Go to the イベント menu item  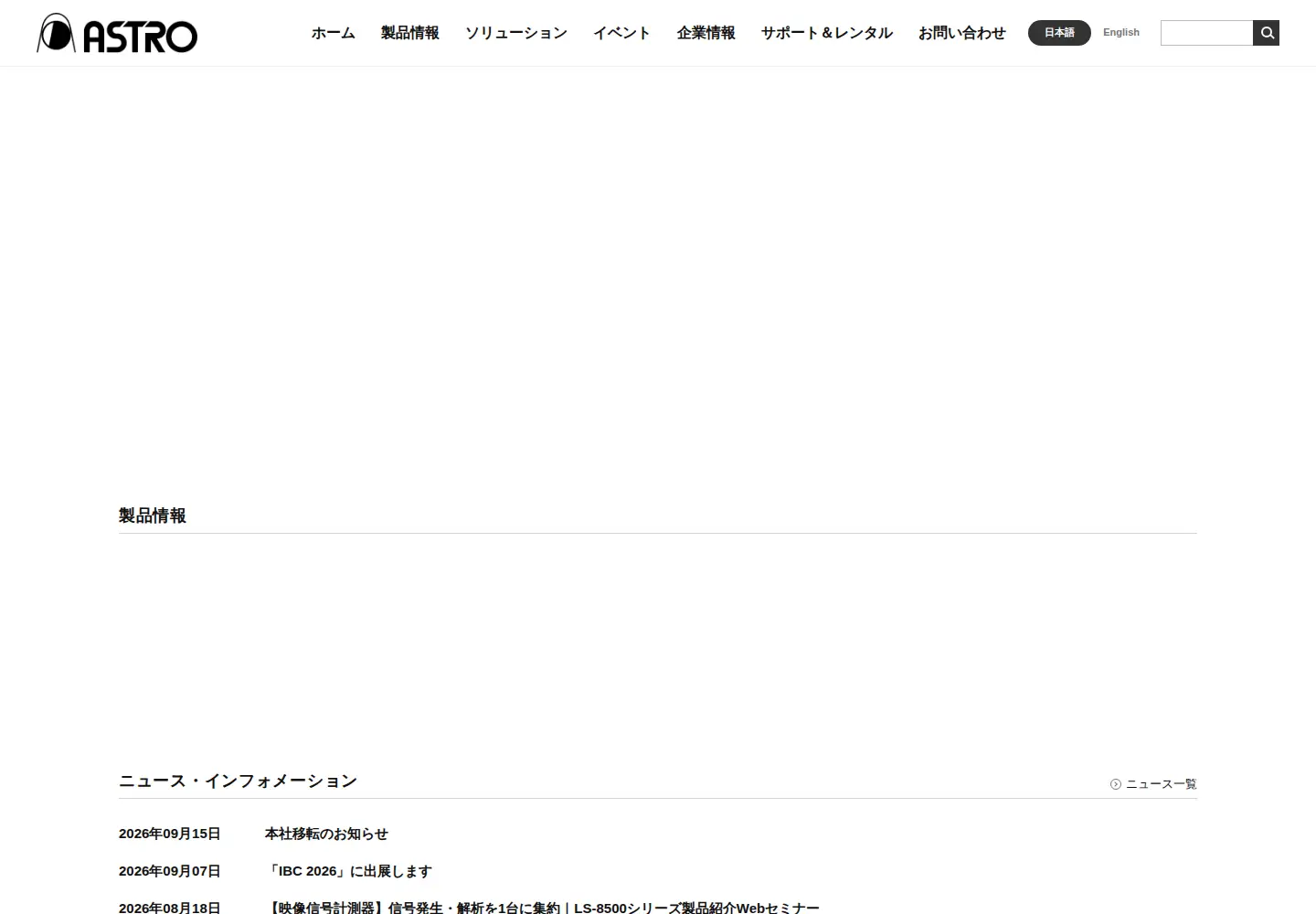point(622,33)
